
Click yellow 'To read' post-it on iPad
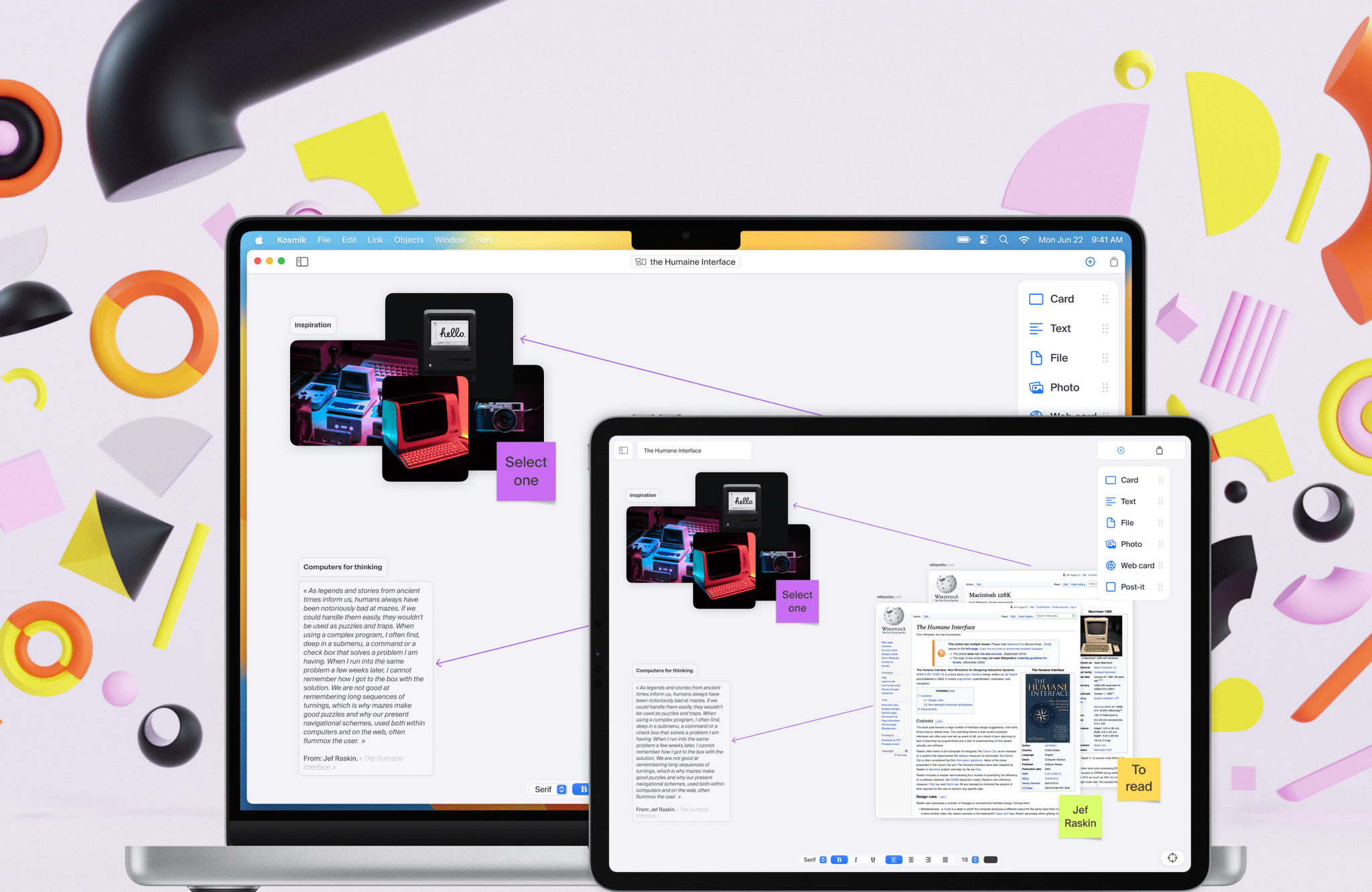[1139, 779]
